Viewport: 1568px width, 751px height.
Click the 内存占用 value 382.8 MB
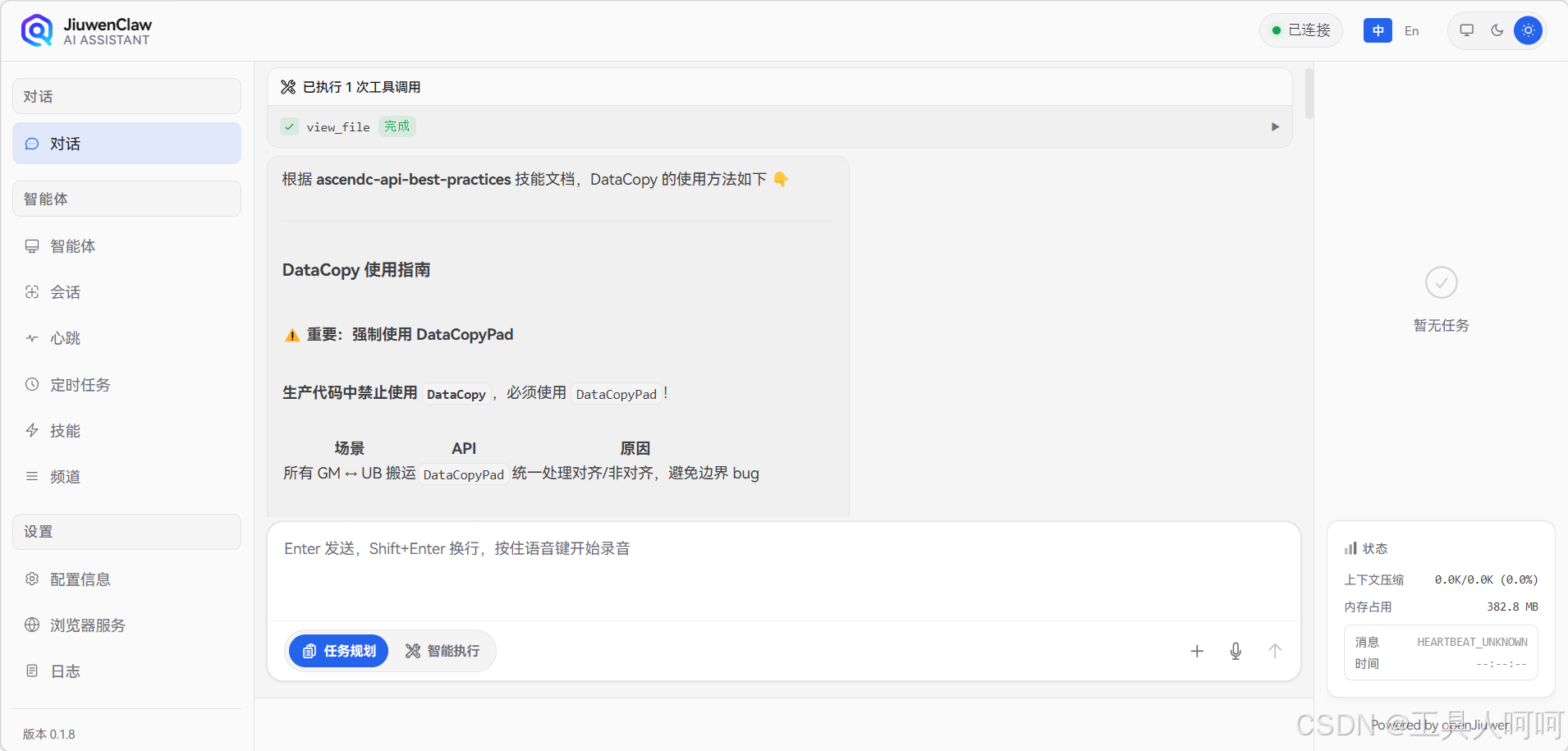(x=1512, y=607)
